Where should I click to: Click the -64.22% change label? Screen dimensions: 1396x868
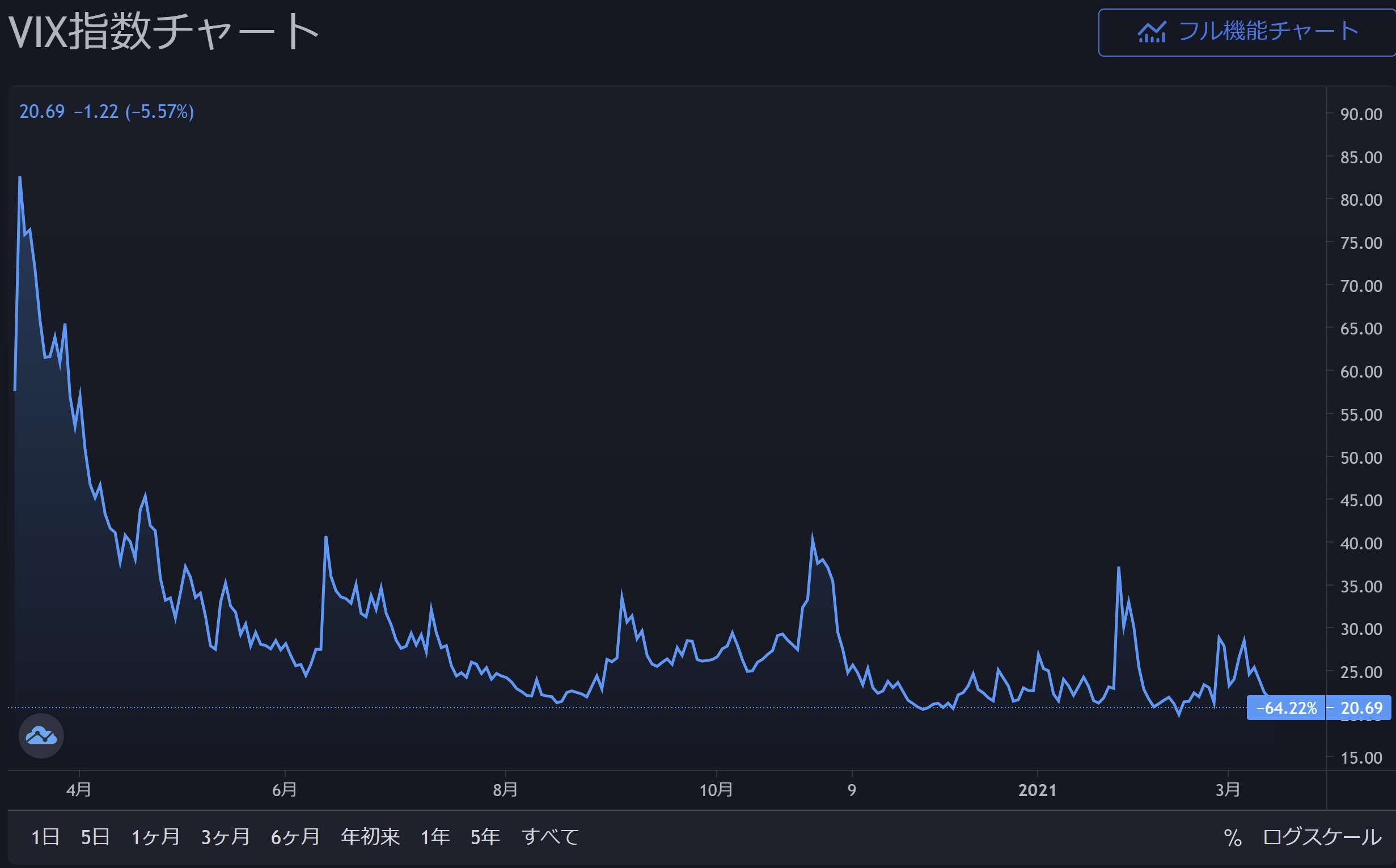coord(1287,708)
